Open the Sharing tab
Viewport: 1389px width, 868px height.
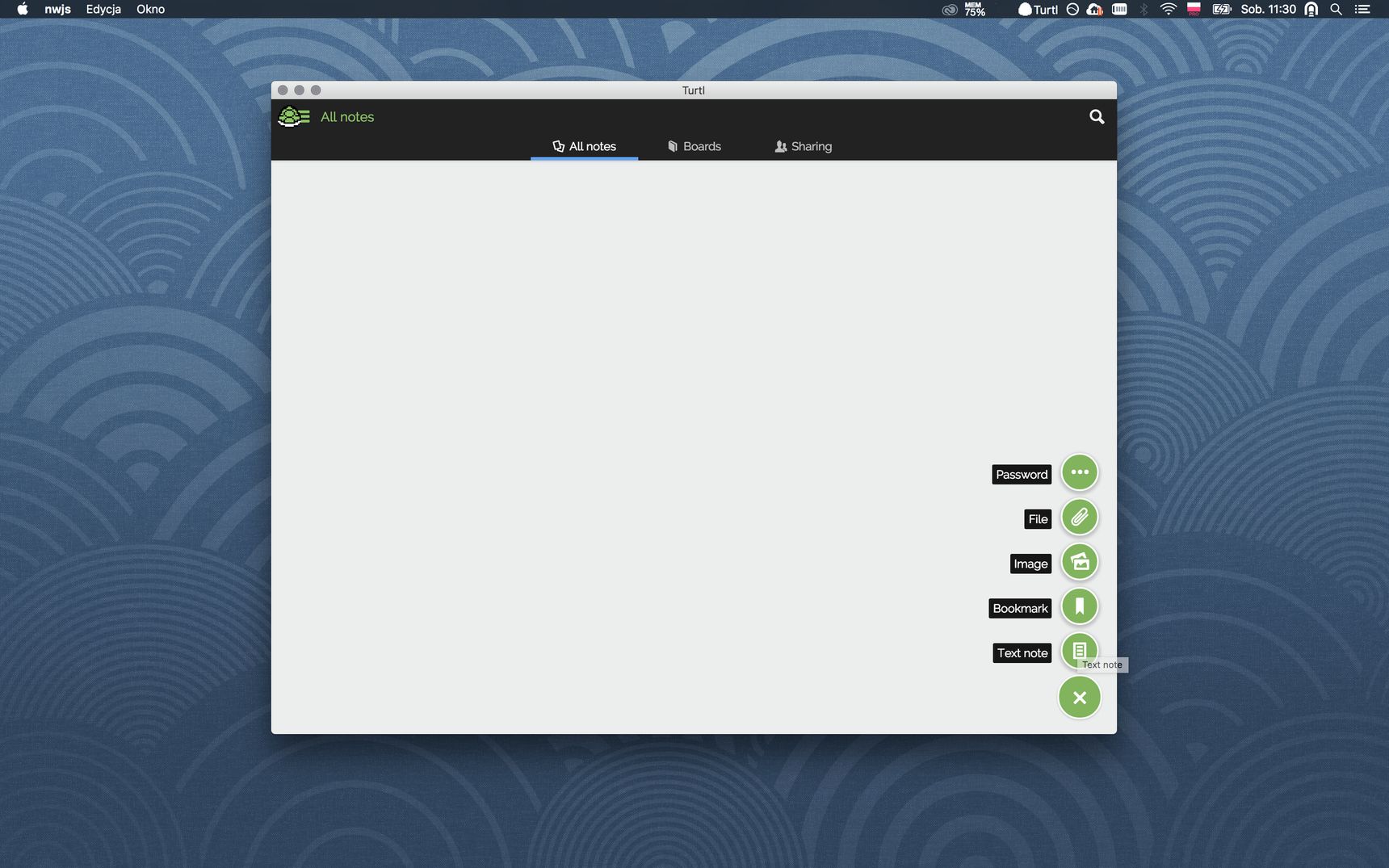tap(803, 146)
